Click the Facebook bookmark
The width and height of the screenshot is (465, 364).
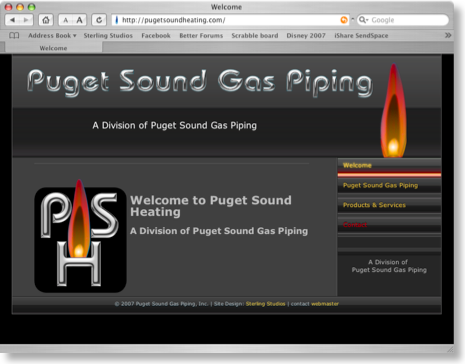(x=156, y=35)
